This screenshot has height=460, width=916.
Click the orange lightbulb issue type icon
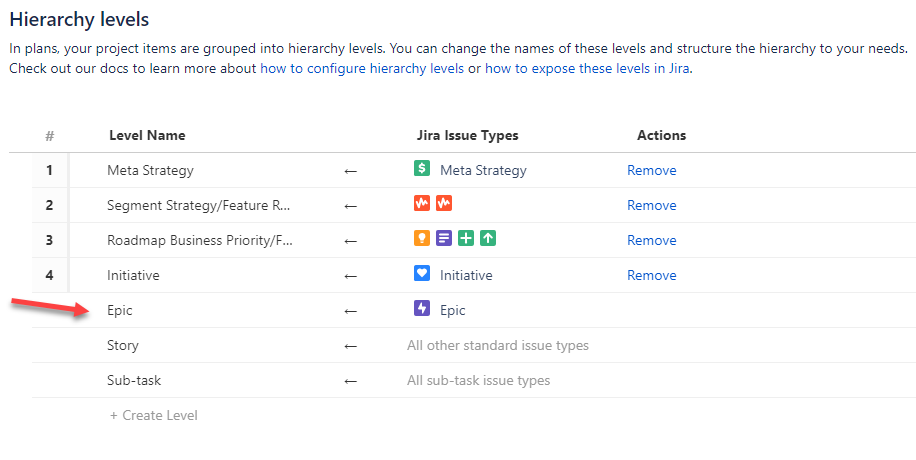[x=422, y=239]
